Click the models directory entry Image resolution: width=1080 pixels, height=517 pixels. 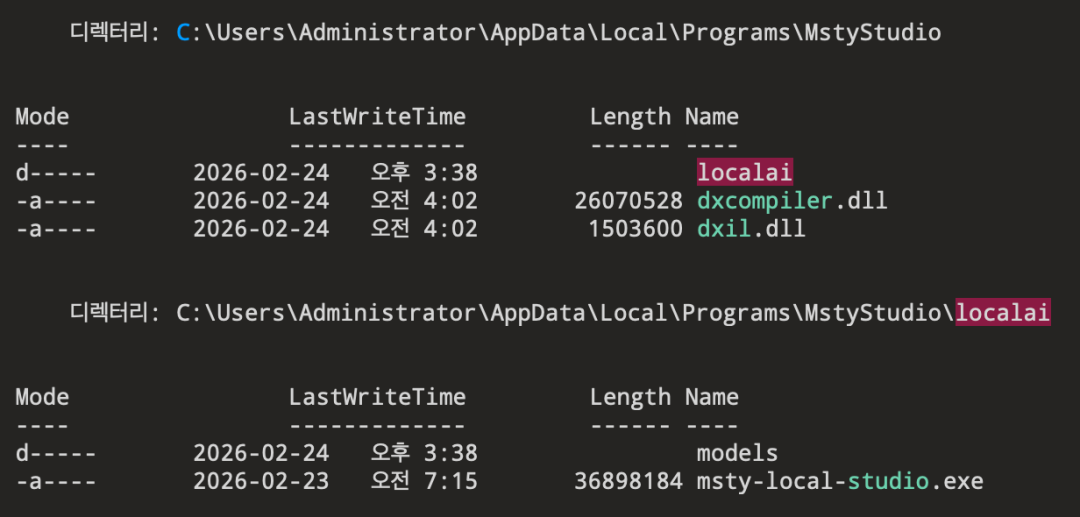coord(737,453)
